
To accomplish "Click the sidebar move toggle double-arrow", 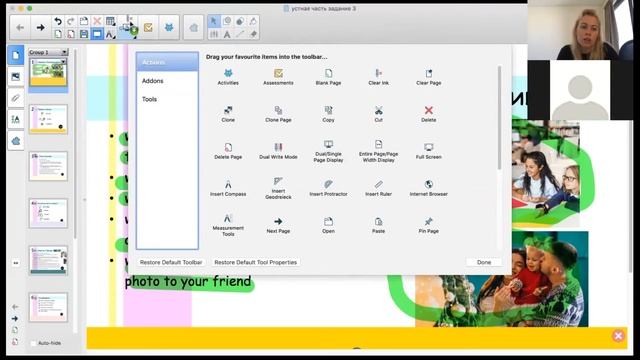I will 16,263.
